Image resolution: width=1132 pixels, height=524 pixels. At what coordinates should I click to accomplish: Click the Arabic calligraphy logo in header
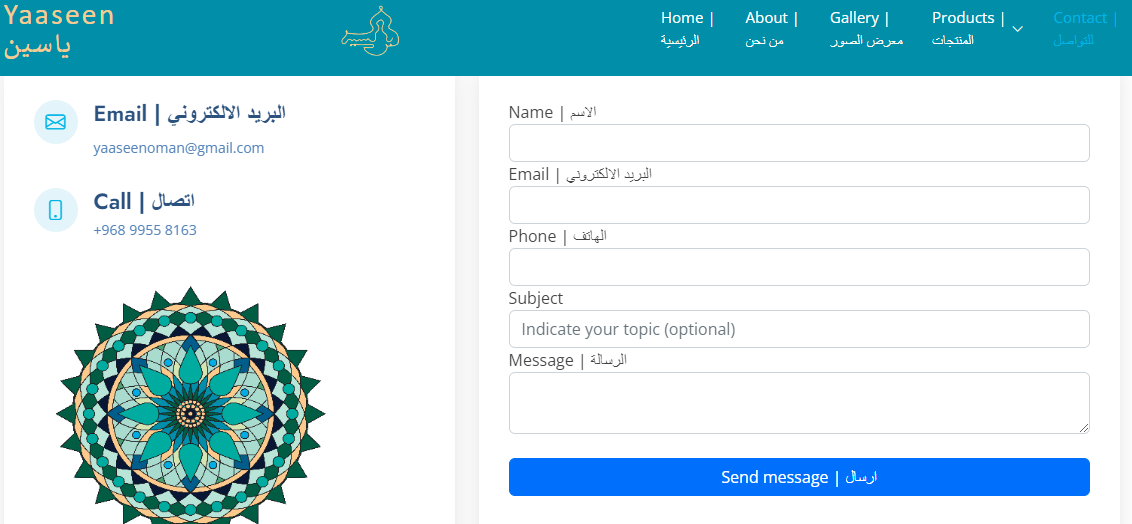coord(370,32)
